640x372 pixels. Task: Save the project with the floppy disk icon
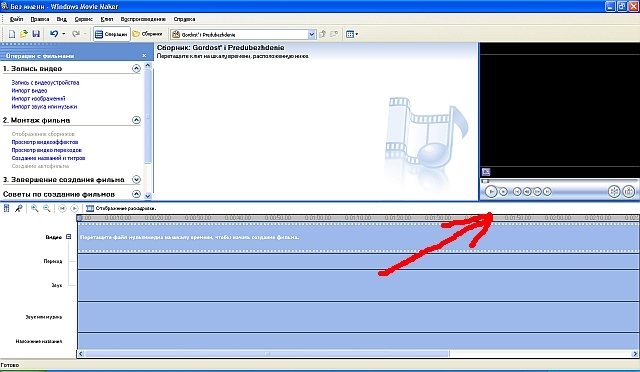[36, 34]
